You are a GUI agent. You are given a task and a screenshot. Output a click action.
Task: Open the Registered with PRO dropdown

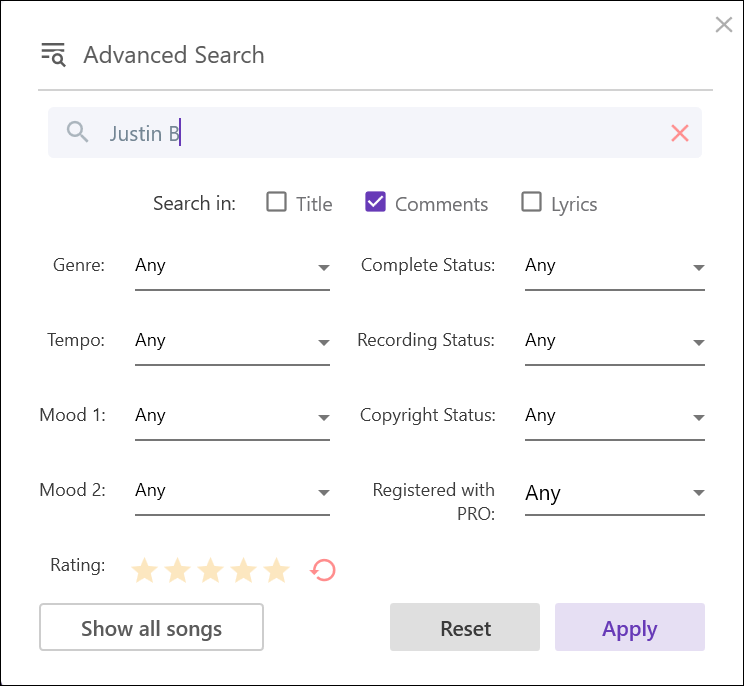click(x=614, y=493)
